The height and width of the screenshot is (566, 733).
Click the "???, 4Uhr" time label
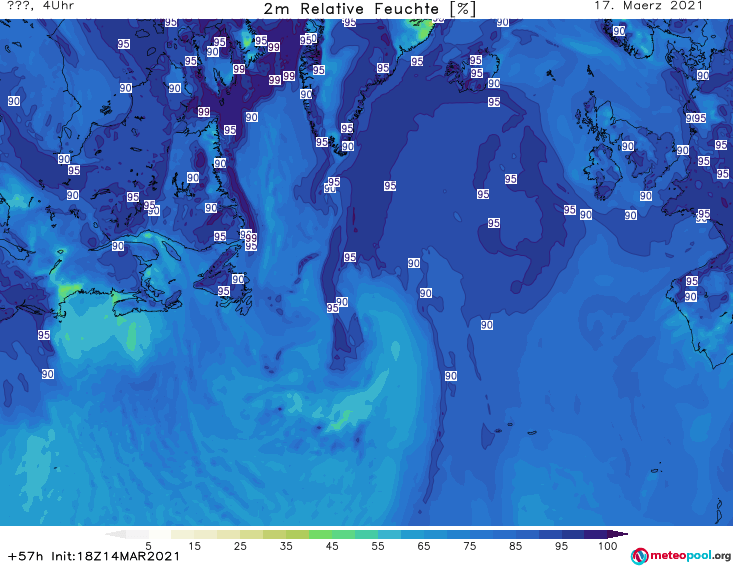41,6
